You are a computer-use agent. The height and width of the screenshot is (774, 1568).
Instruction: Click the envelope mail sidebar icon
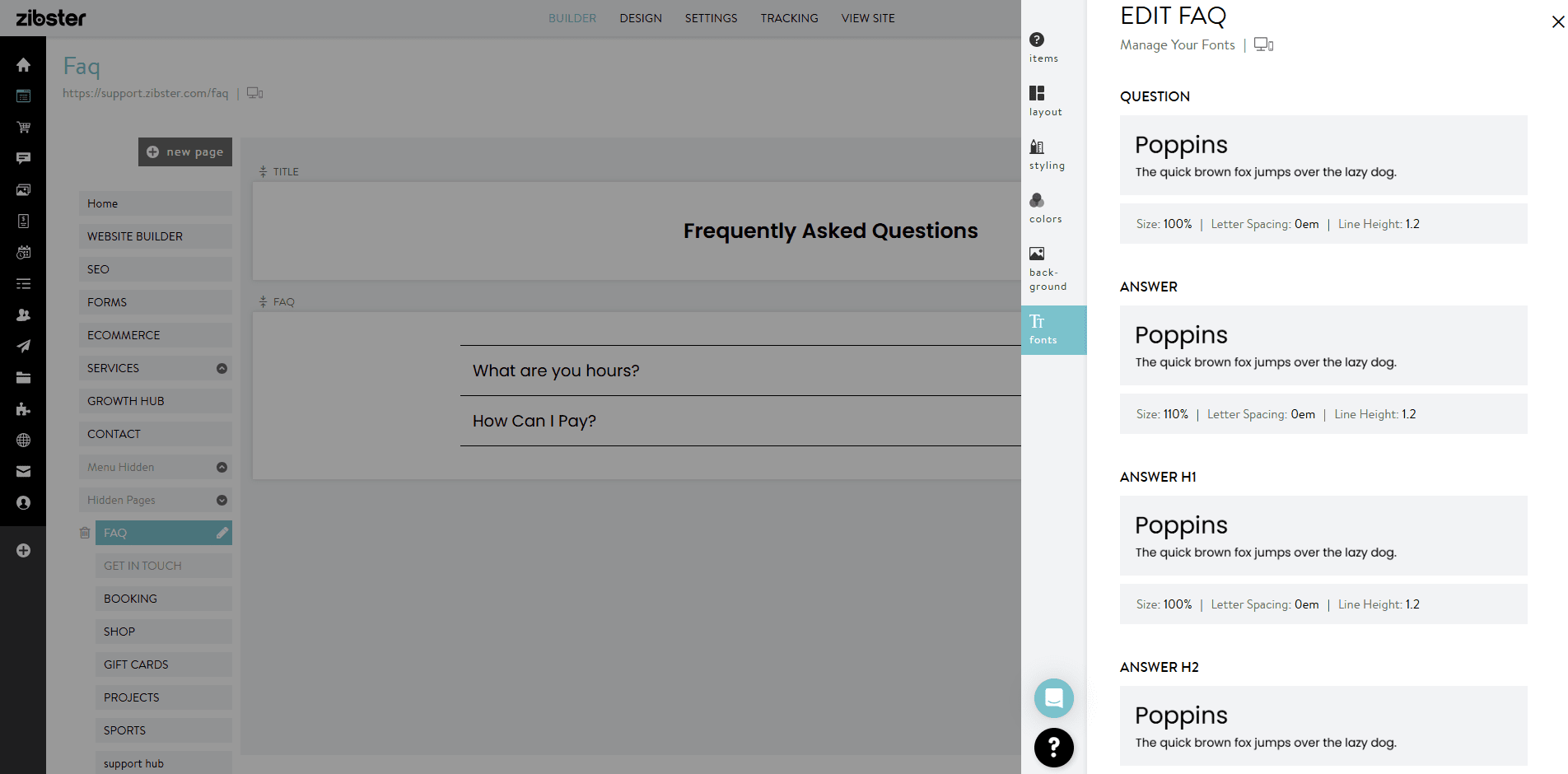(x=23, y=472)
